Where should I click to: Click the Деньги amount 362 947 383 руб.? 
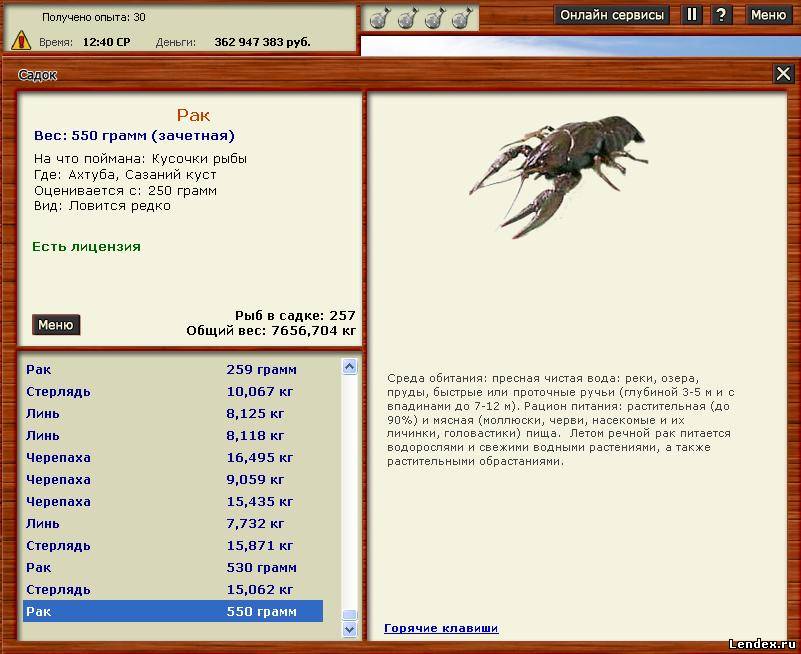click(x=262, y=42)
